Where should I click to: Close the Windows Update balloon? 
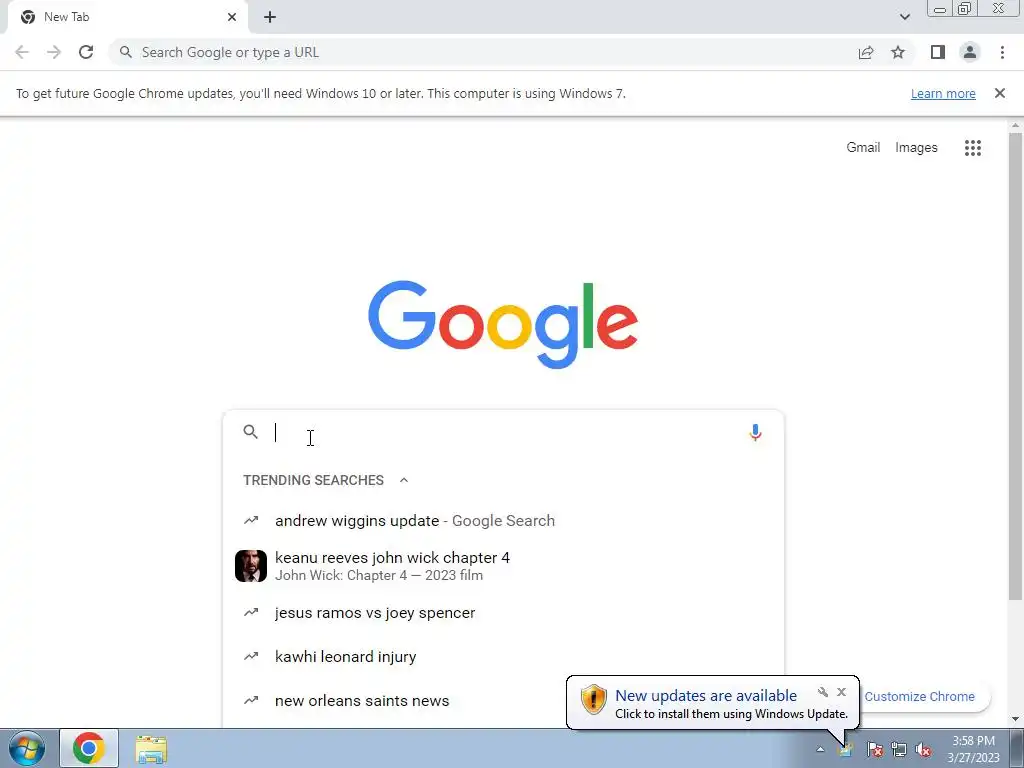pos(841,692)
